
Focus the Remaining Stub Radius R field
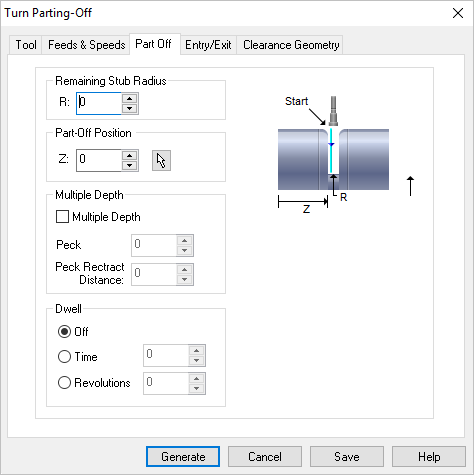click(x=99, y=103)
